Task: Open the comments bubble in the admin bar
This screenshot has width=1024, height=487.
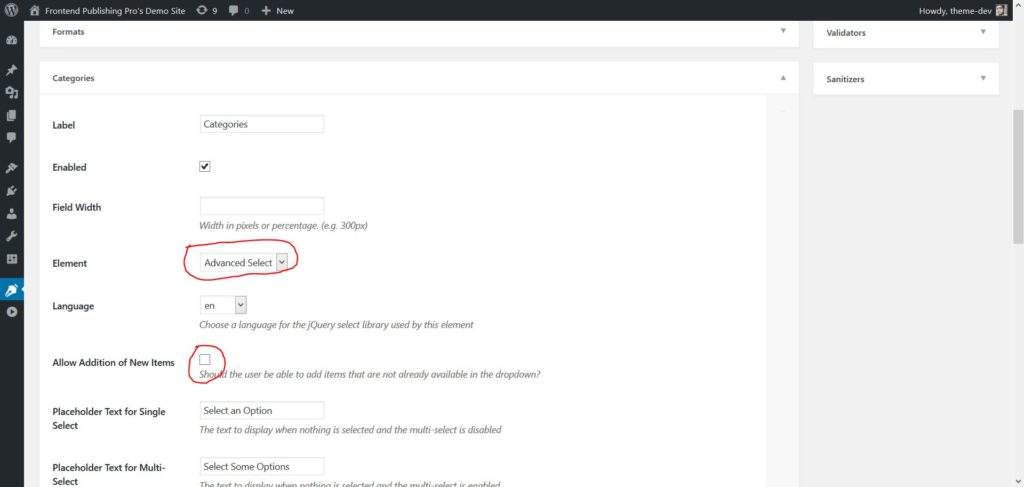Action: pos(234,10)
